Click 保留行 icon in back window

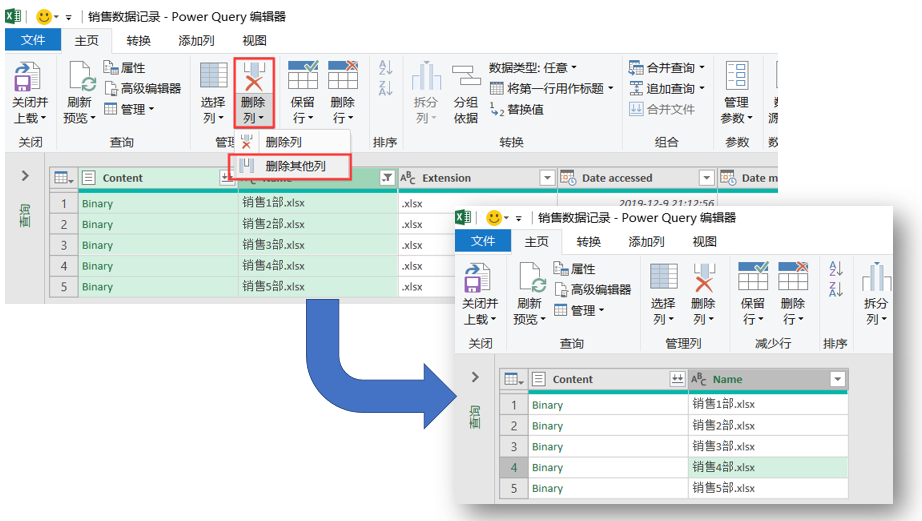pos(303,75)
